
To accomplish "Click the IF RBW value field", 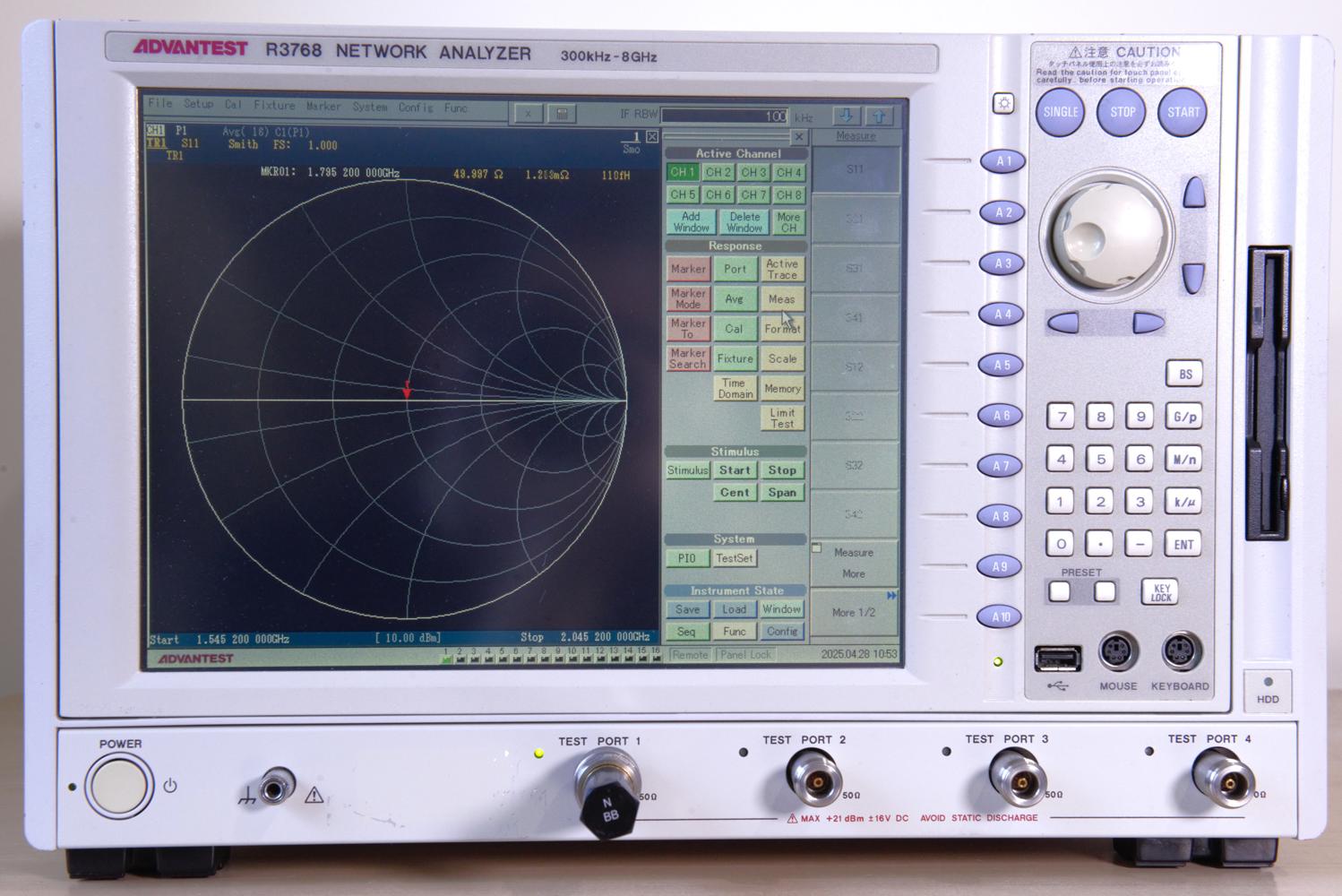I will click(725, 116).
